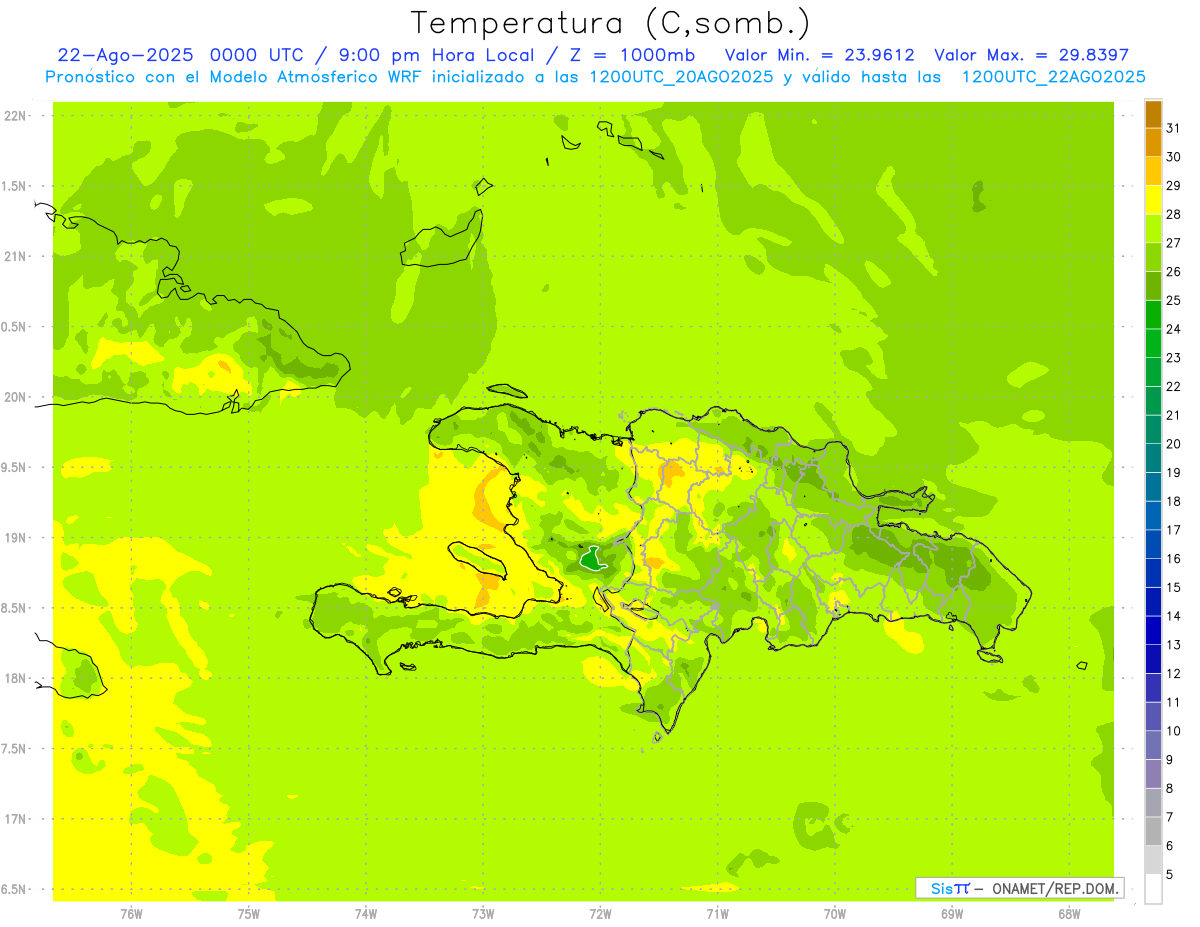Image resolution: width=1200 pixels, height=927 pixels.
Task: Click the '74W' longitude label
Action: [x=366, y=914]
